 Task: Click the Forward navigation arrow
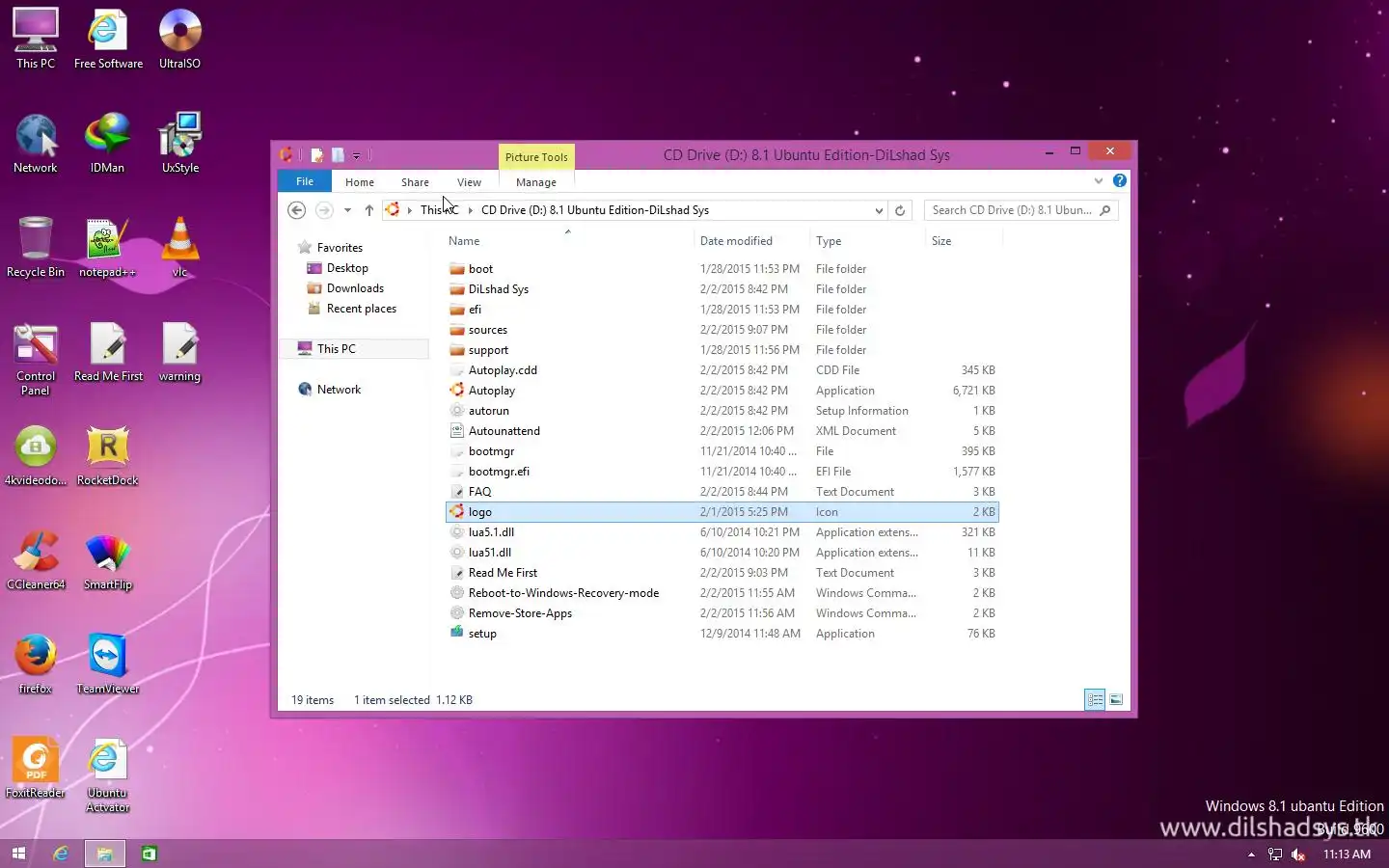pyautogui.click(x=324, y=210)
